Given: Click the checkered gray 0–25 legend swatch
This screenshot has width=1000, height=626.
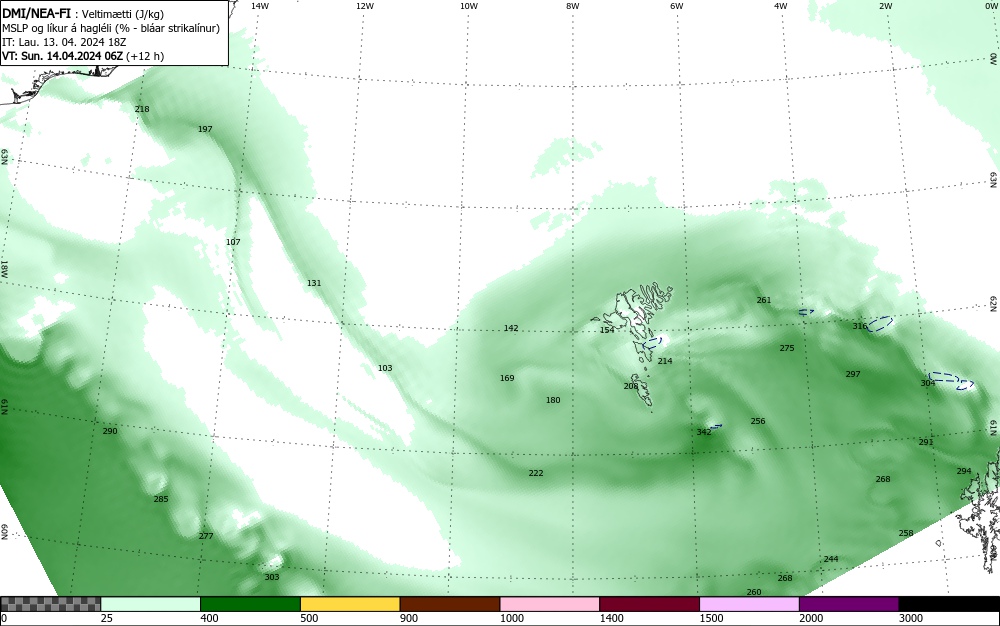Looking at the screenshot, I should coord(50,604).
